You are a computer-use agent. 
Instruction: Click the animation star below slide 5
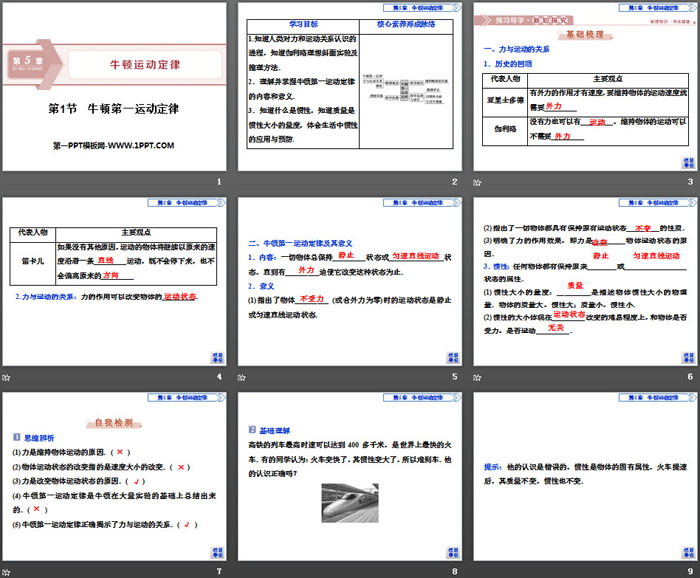click(243, 376)
